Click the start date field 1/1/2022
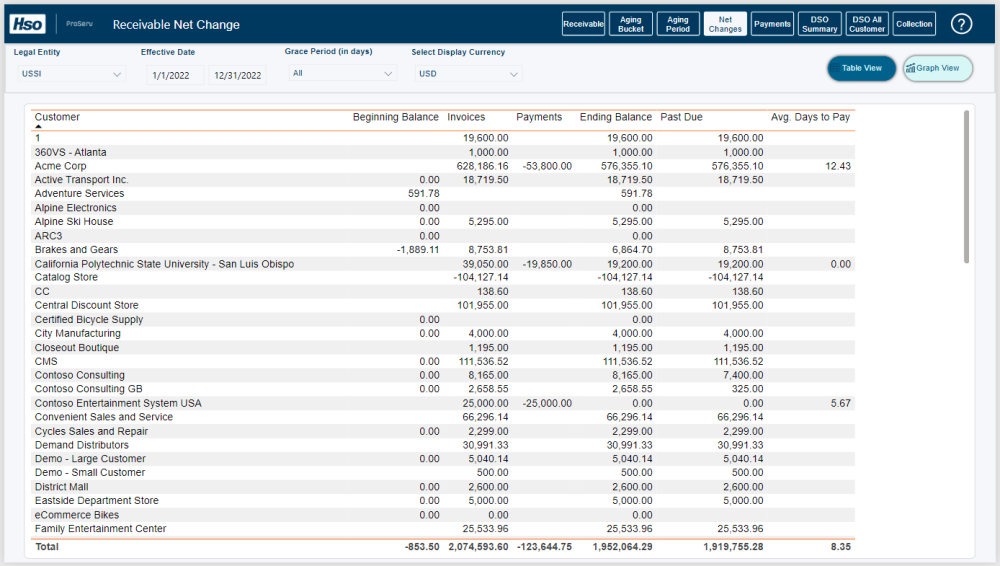Image resolution: width=1000 pixels, height=566 pixels. coord(175,75)
